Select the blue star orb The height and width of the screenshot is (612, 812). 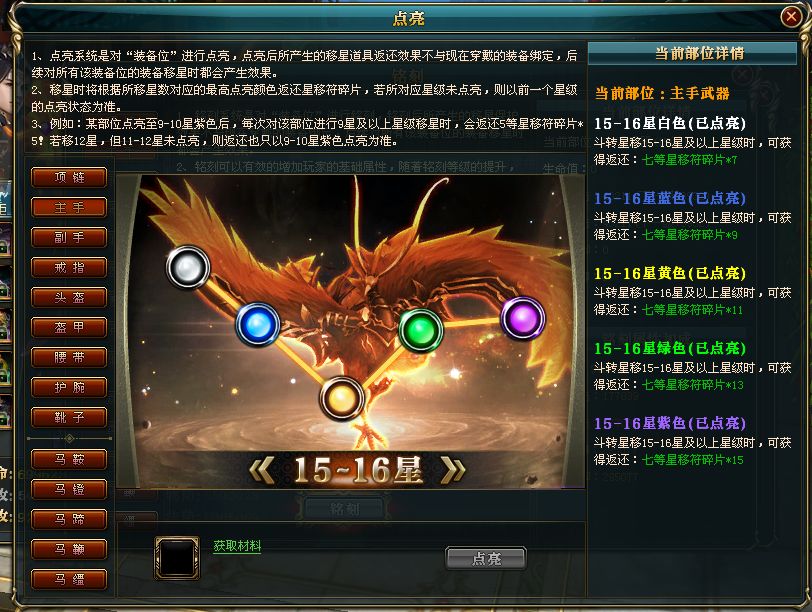(x=258, y=325)
